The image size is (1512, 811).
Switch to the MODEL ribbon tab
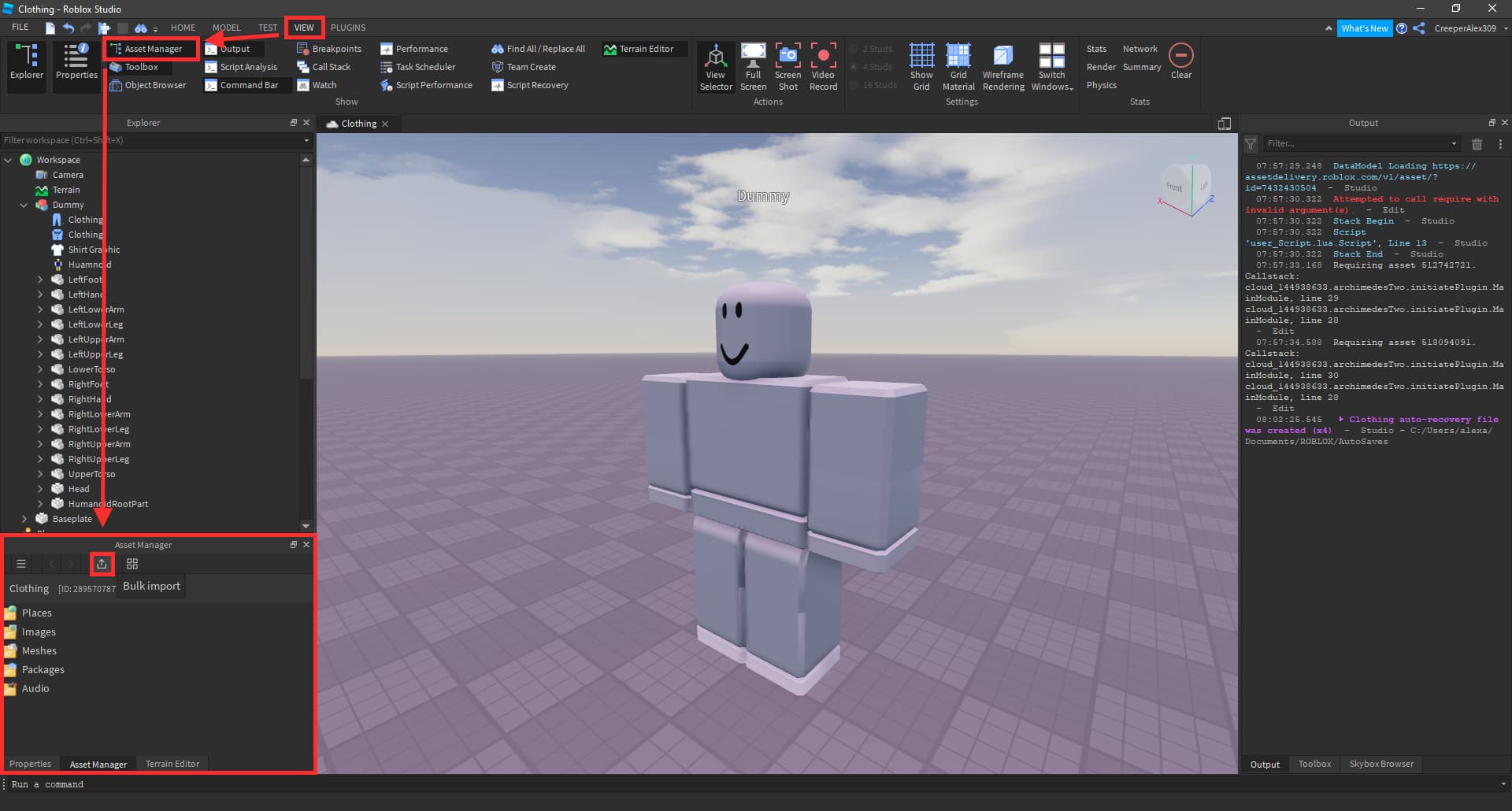pyautogui.click(x=226, y=27)
